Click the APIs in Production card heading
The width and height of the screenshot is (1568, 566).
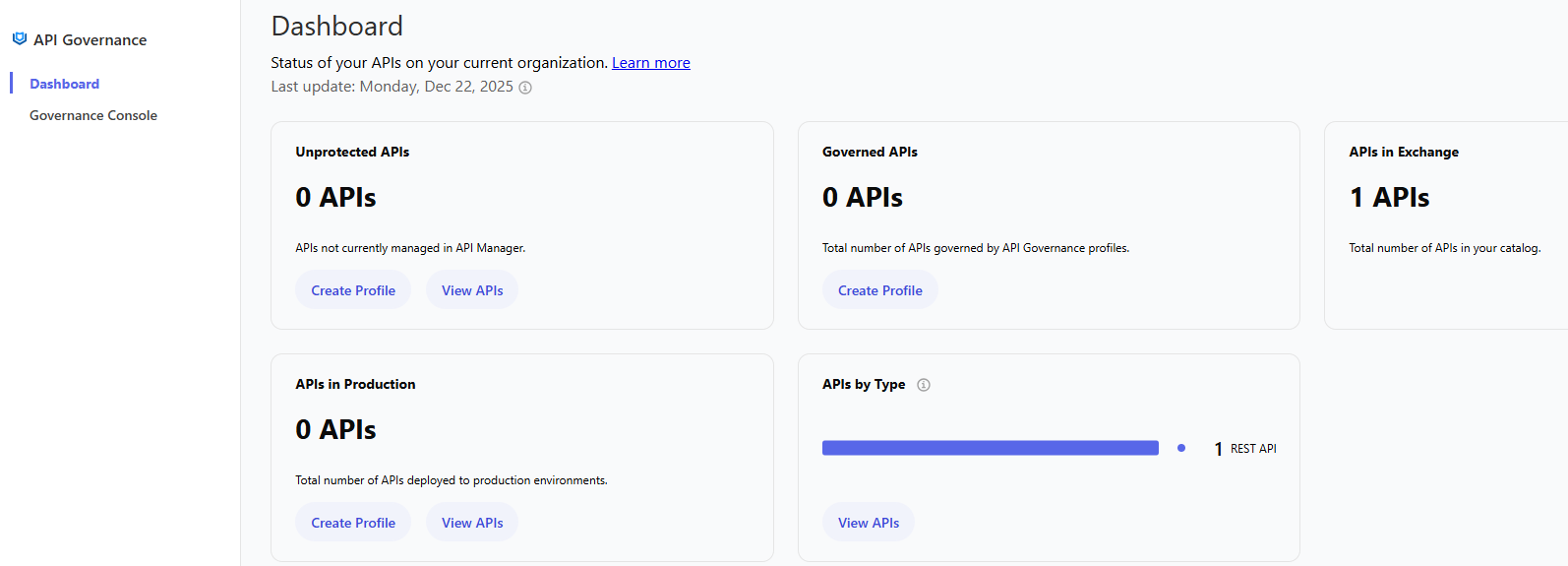tap(355, 384)
